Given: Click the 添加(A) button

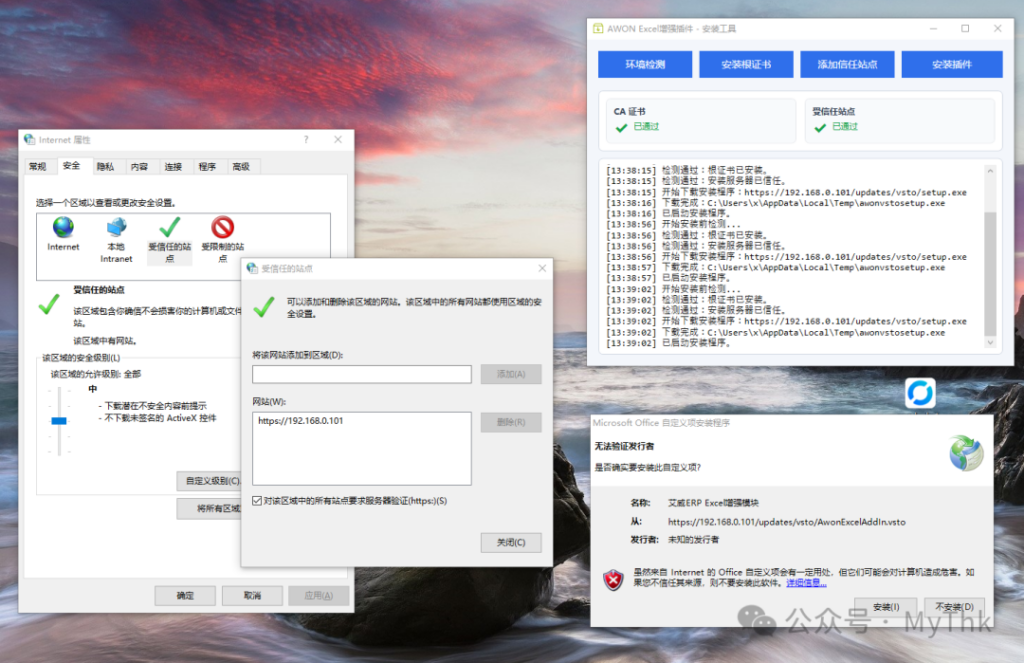Looking at the screenshot, I should (x=511, y=374).
